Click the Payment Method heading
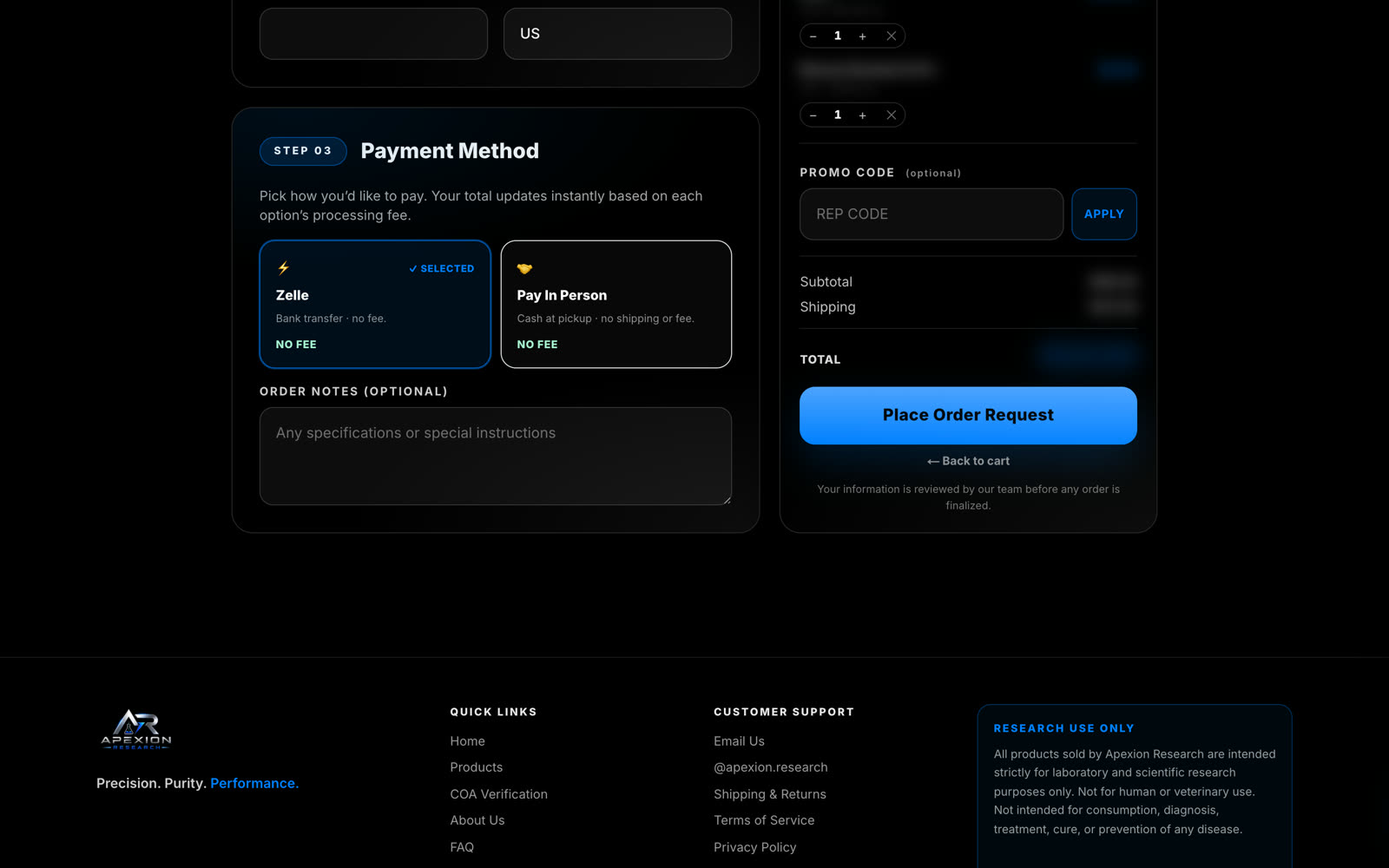 point(450,151)
